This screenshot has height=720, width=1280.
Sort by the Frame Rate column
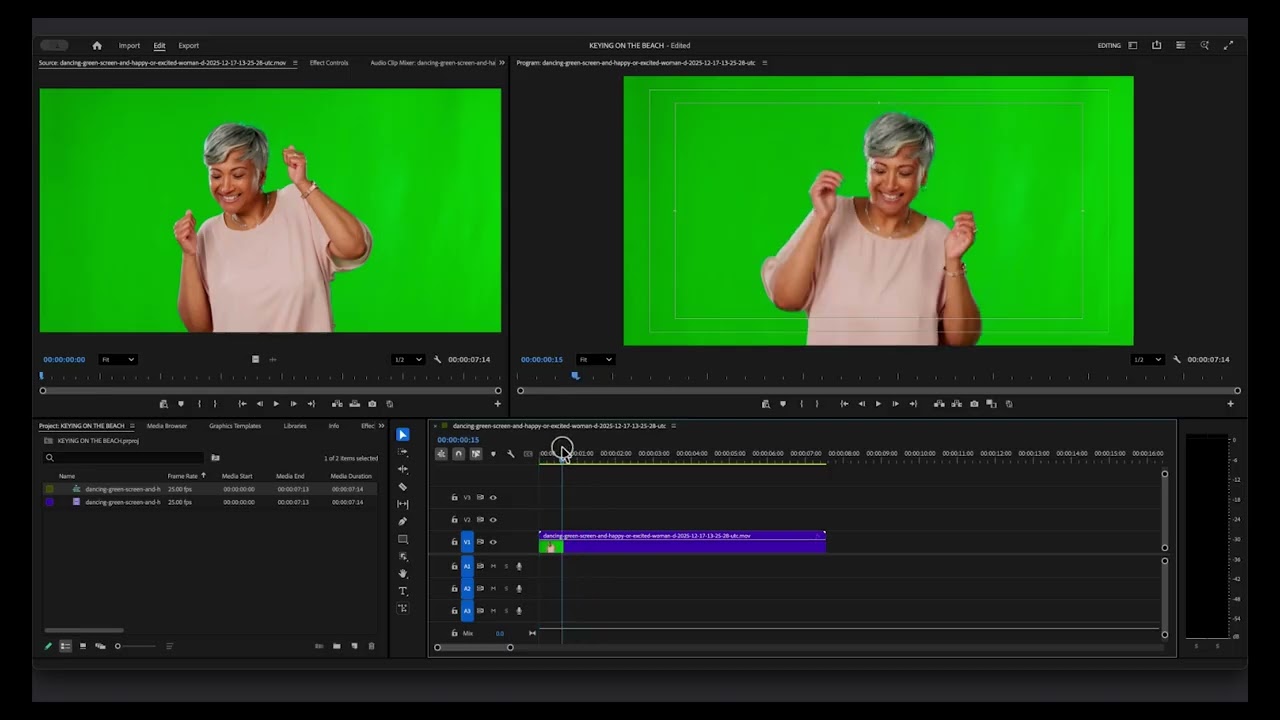point(184,476)
